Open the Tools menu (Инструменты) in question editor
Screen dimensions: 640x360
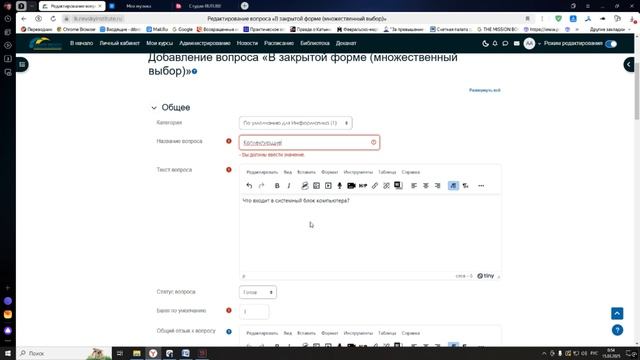[358, 172]
